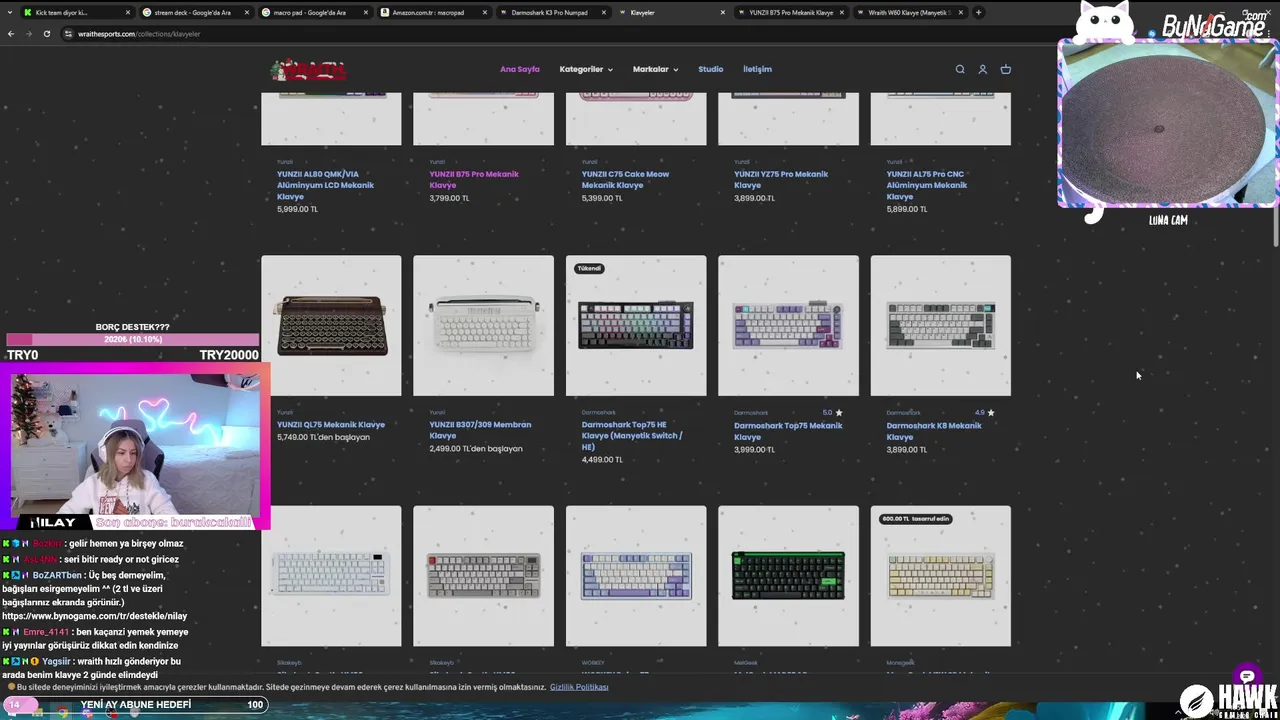The image size is (1280, 720).
Task: Select the black and green keyboard image
Action: point(788,576)
